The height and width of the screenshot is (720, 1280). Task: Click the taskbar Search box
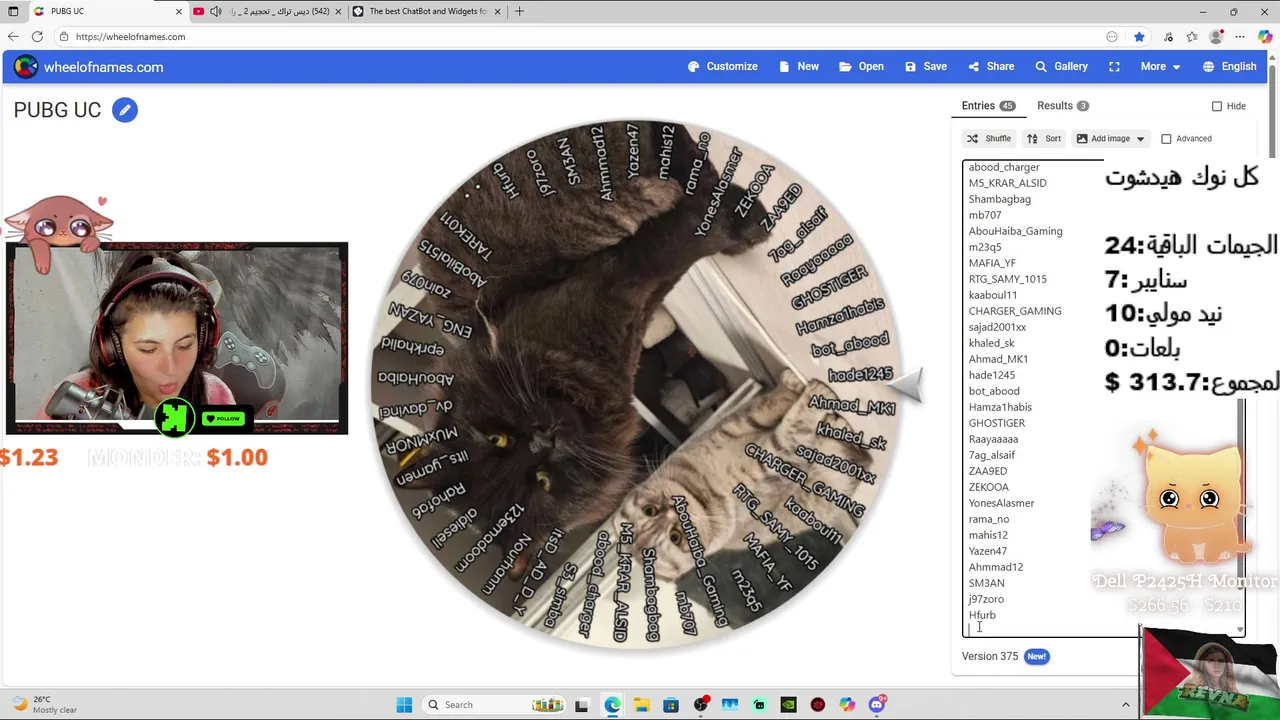click(x=495, y=705)
